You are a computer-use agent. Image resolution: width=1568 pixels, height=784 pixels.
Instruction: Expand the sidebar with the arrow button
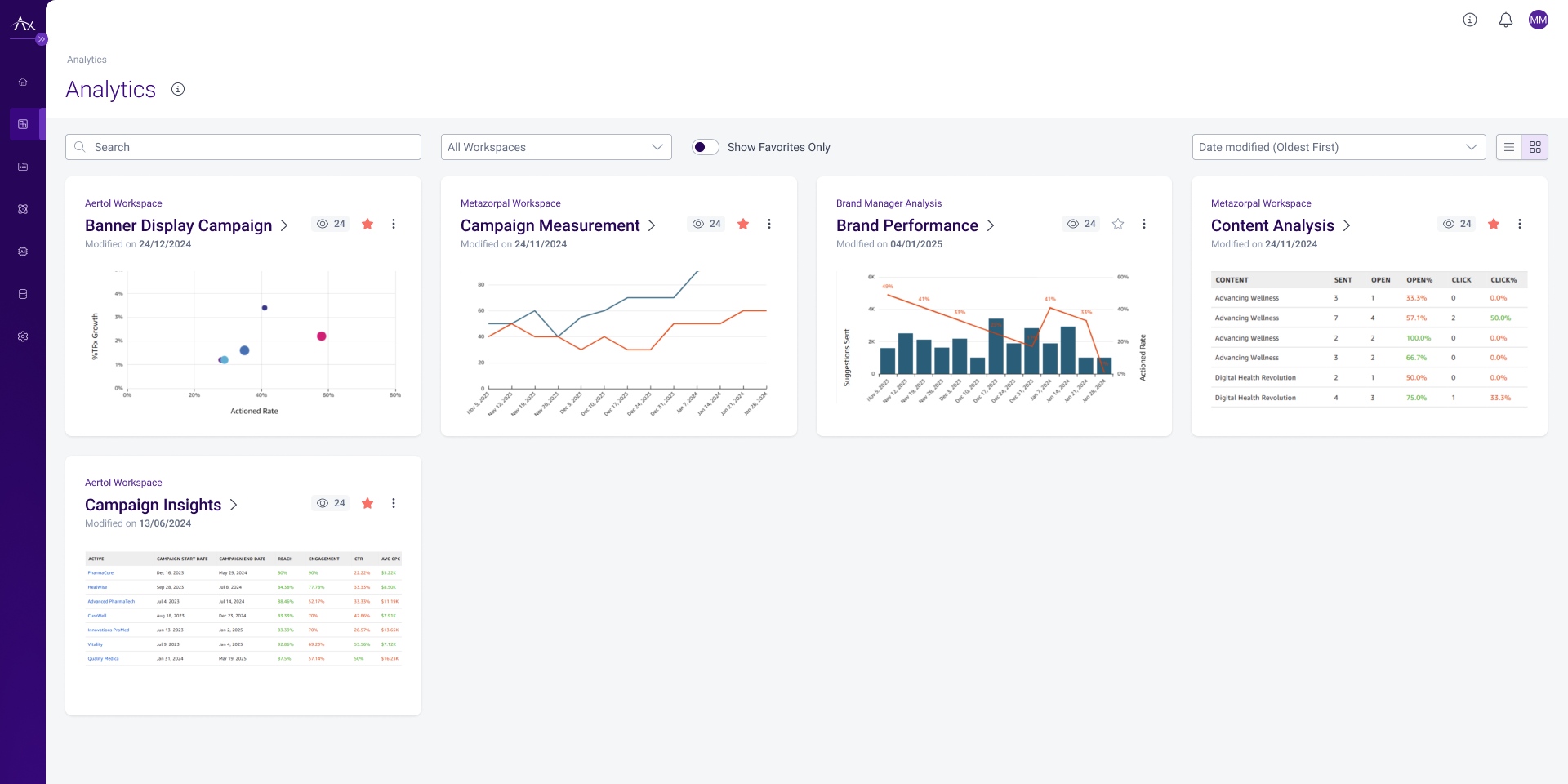coord(42,39)
